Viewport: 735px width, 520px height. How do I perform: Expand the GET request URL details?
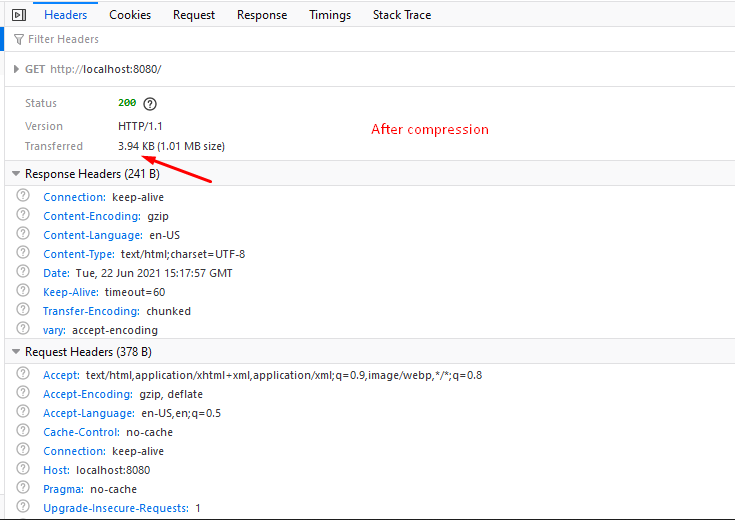pyautogui.click(x=16, y=69)
